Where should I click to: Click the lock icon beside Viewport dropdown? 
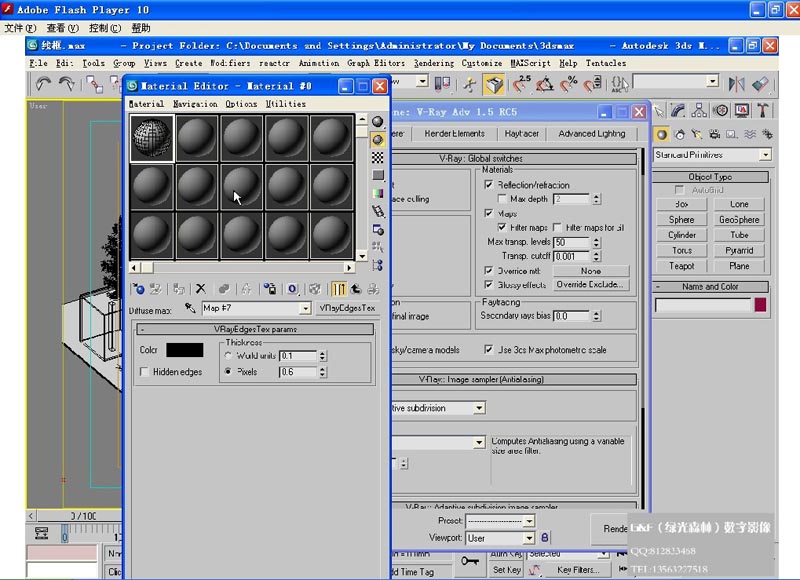[x=545, y=538]
